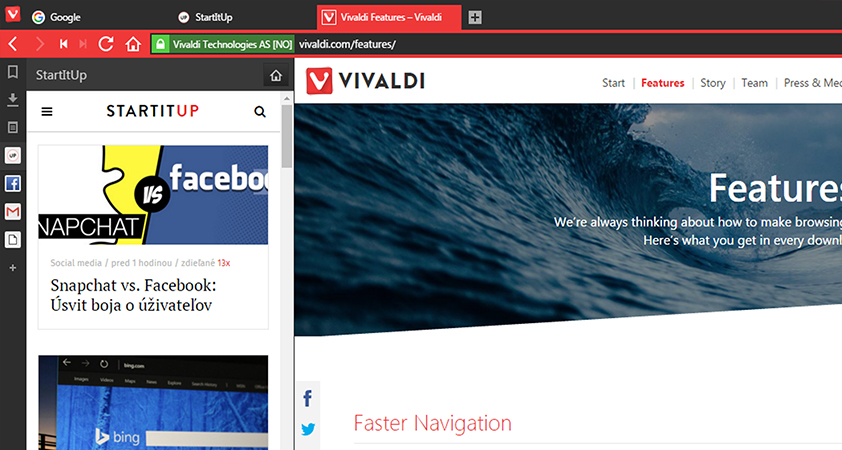Open the Facebook web panel
Image resolution: width=842 pixels, height=450 pixels.
tap(13, 183)
